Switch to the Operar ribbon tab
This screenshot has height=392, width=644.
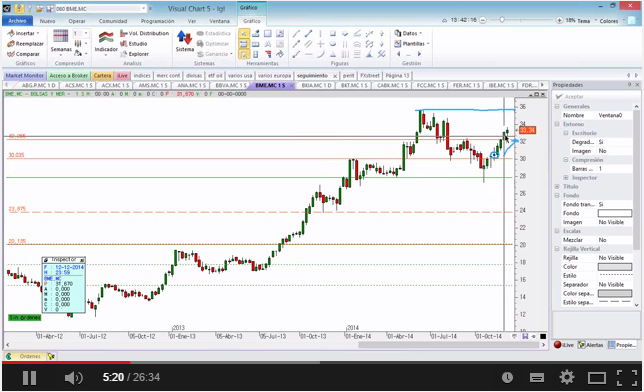tap(77, 21)
